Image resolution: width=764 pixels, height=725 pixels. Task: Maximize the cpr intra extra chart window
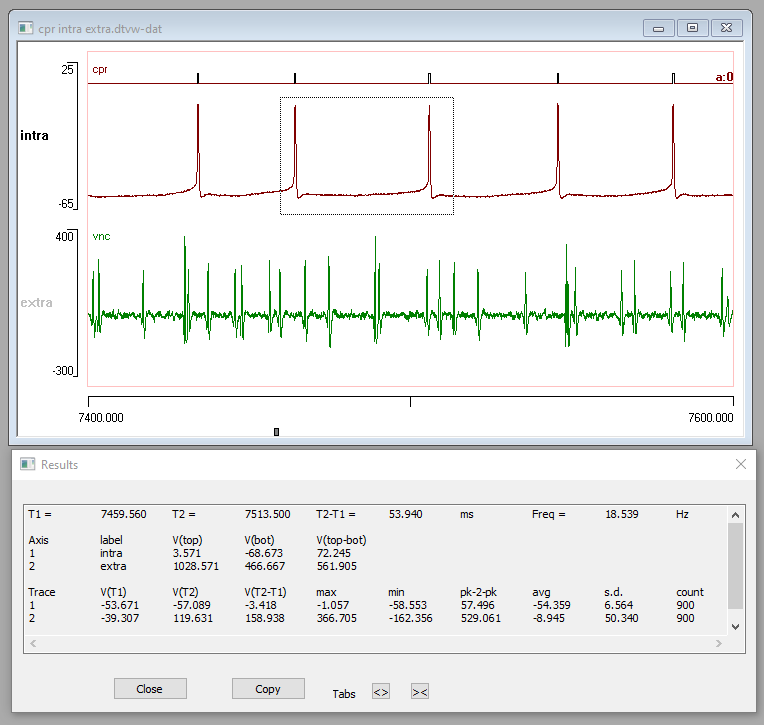691,28
